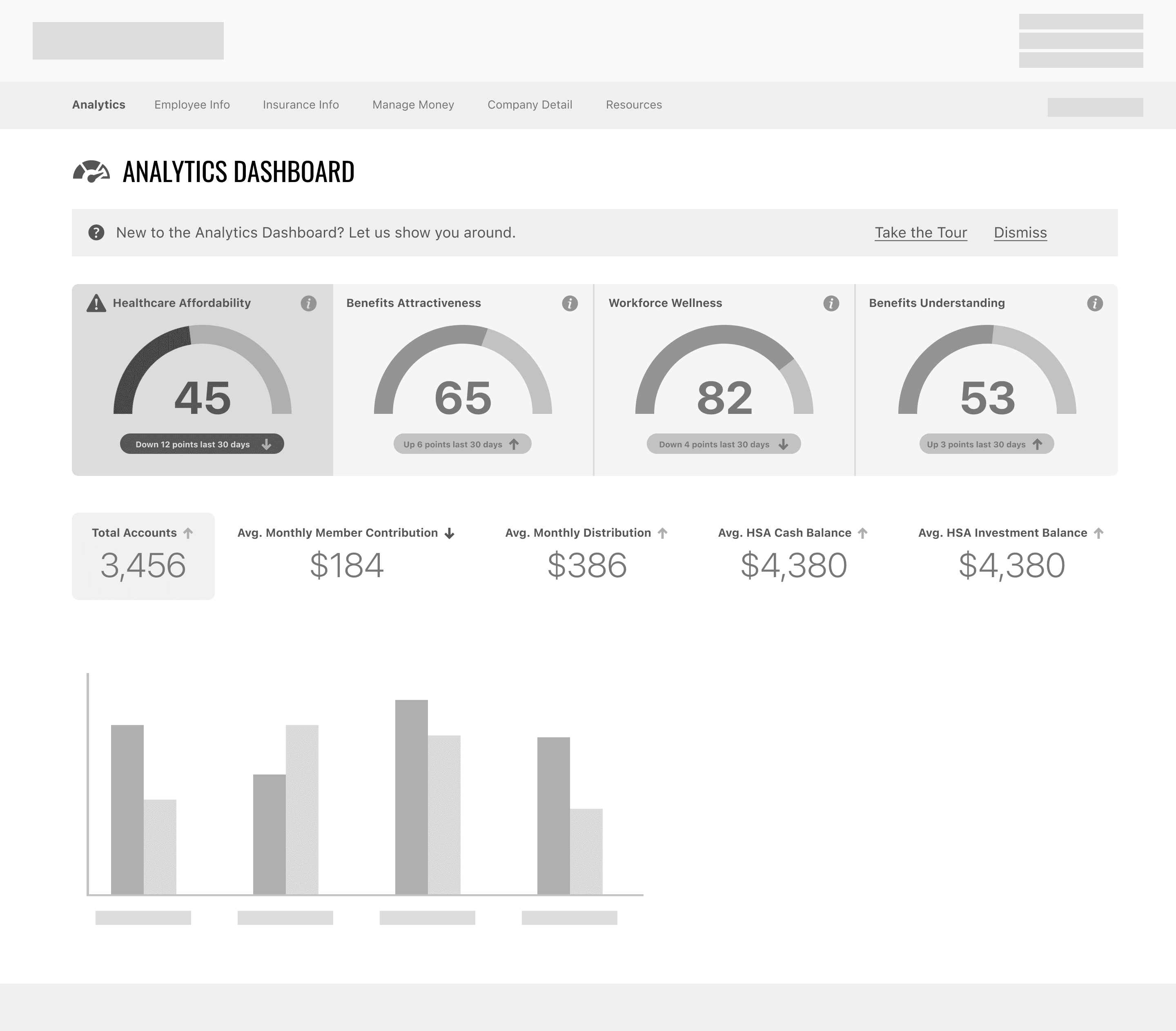Click the tallest dark bar in the chart
The image size is (1176, 1031).
pyautogui.click(x=411, y=797)
